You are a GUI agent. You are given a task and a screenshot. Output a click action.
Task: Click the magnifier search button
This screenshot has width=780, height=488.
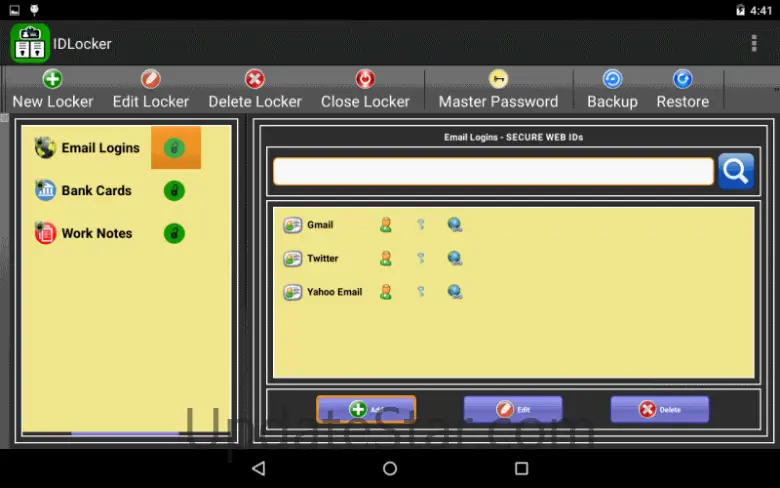(736, 171)
